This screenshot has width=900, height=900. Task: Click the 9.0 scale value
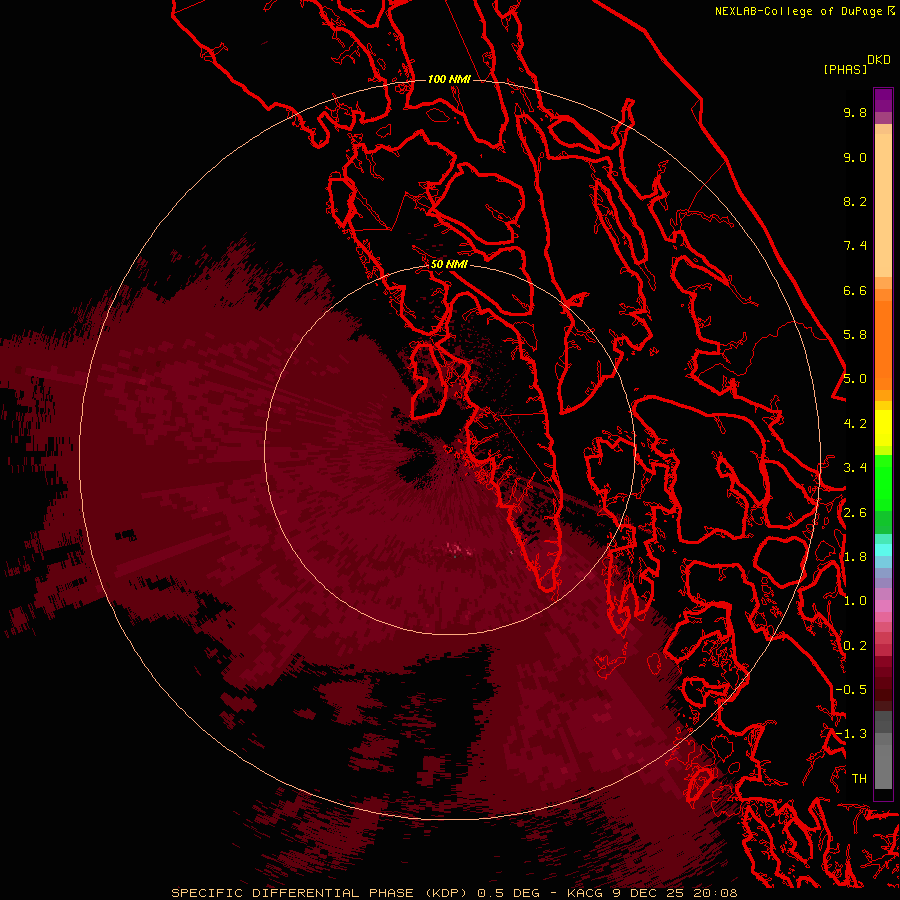coord(855,157)
